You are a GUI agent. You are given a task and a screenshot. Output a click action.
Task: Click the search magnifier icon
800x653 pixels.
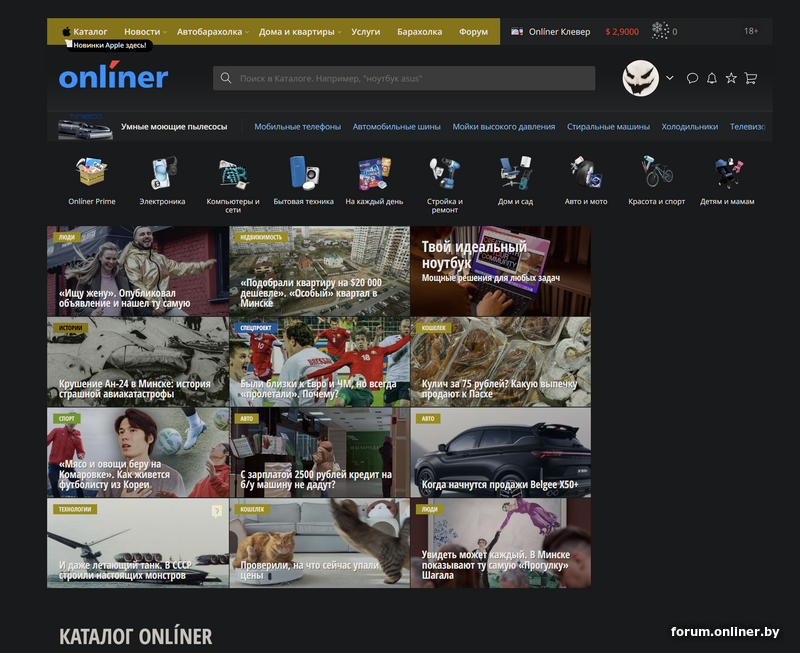tap(226, 78)
